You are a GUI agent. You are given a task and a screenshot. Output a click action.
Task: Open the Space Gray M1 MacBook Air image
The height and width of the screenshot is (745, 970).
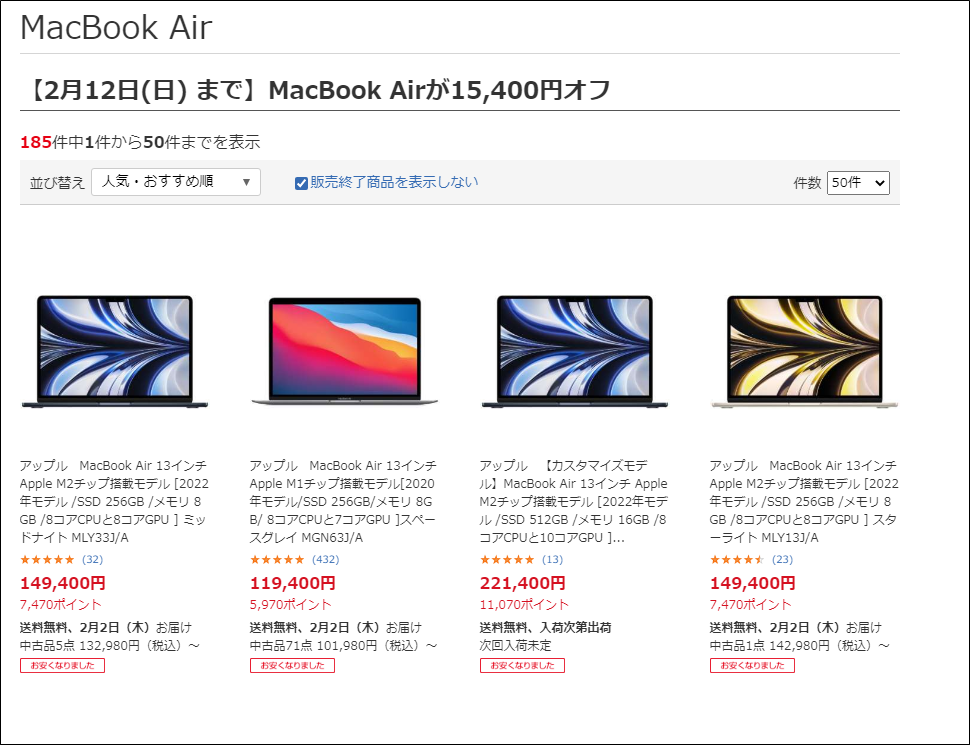point(345,351)
